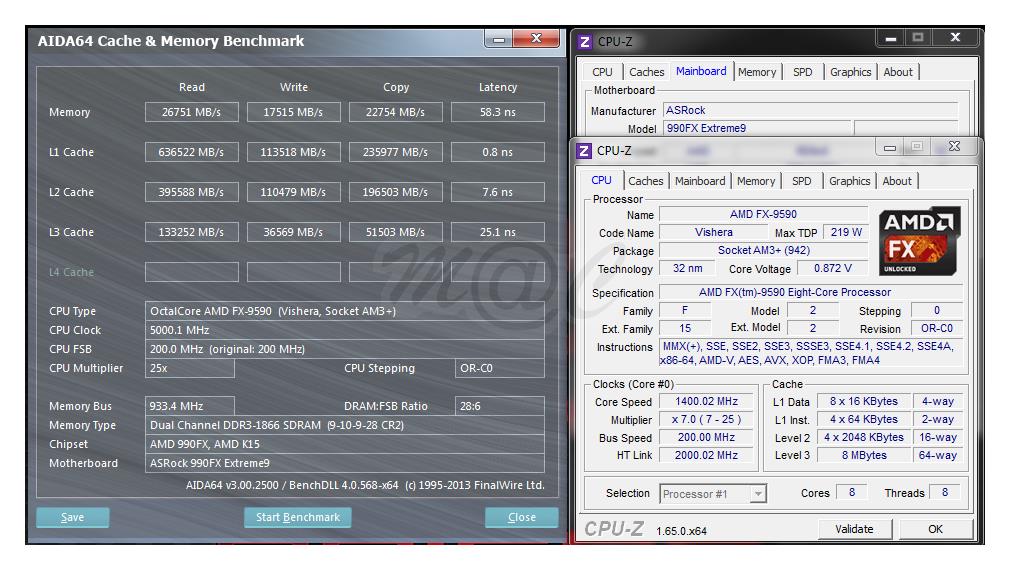Screen dimensions: 1010x570
Task: Close the AIDA64 window with the red X
Action: click(535, 39)
